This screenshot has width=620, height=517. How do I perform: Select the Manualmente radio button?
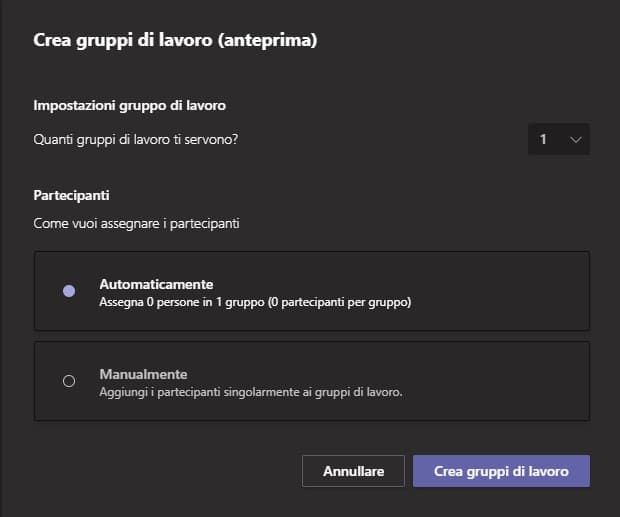coord(69,381)
